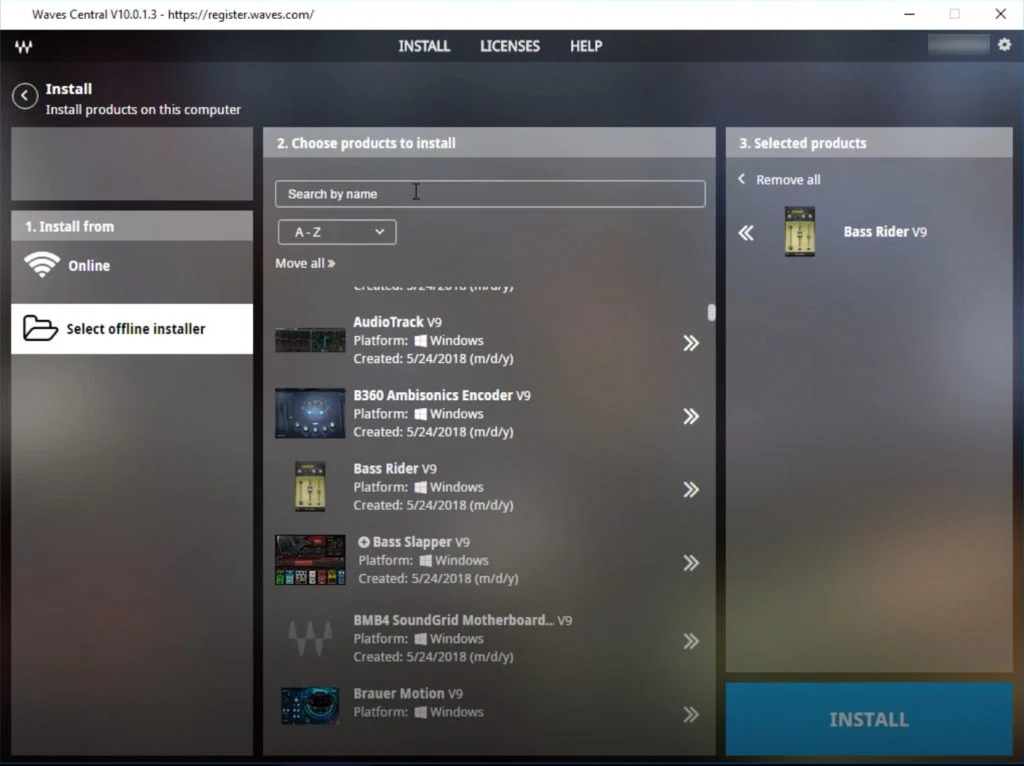Select the B360 Ambisonics Encoder V9 name
1024x766 pixels.
[441, 395]
